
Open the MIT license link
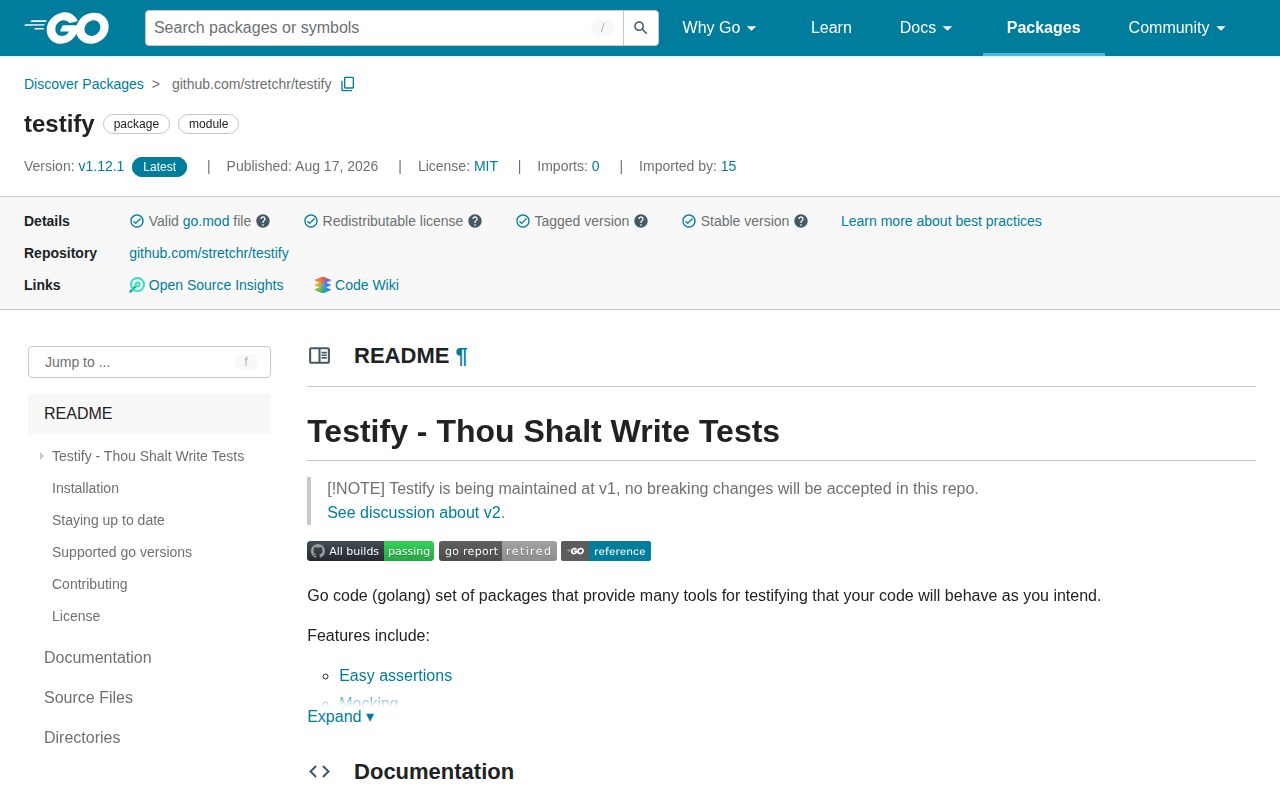point(486,166)
